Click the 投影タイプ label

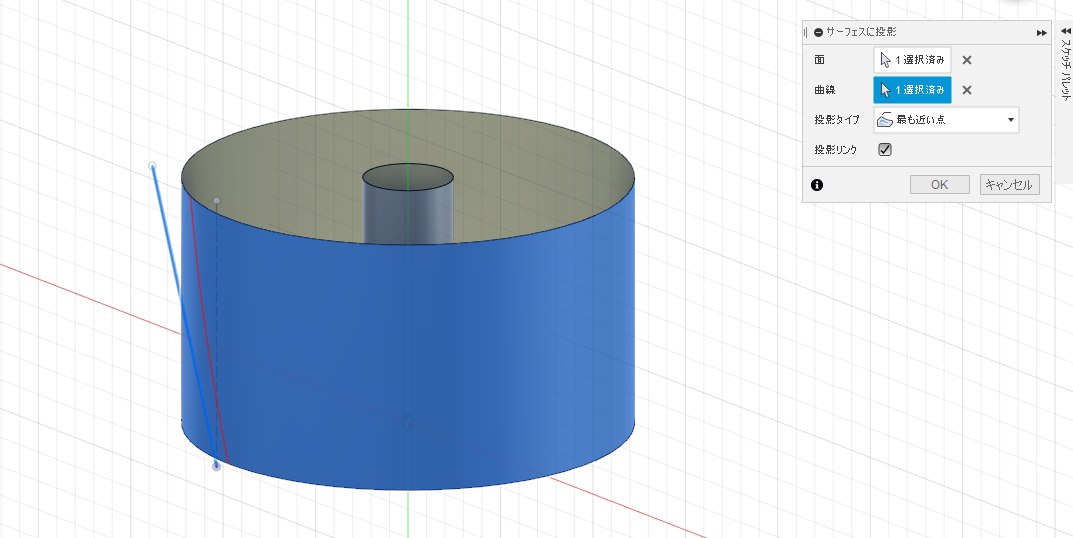(837, 120)
